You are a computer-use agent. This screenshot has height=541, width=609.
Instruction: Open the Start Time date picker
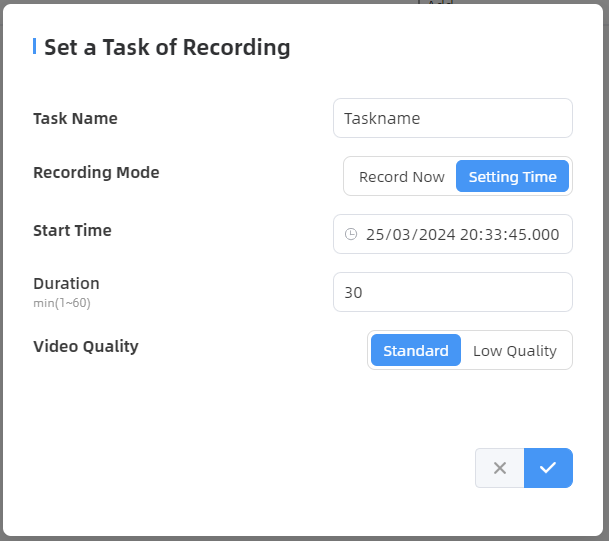click(x=452, y=234)
